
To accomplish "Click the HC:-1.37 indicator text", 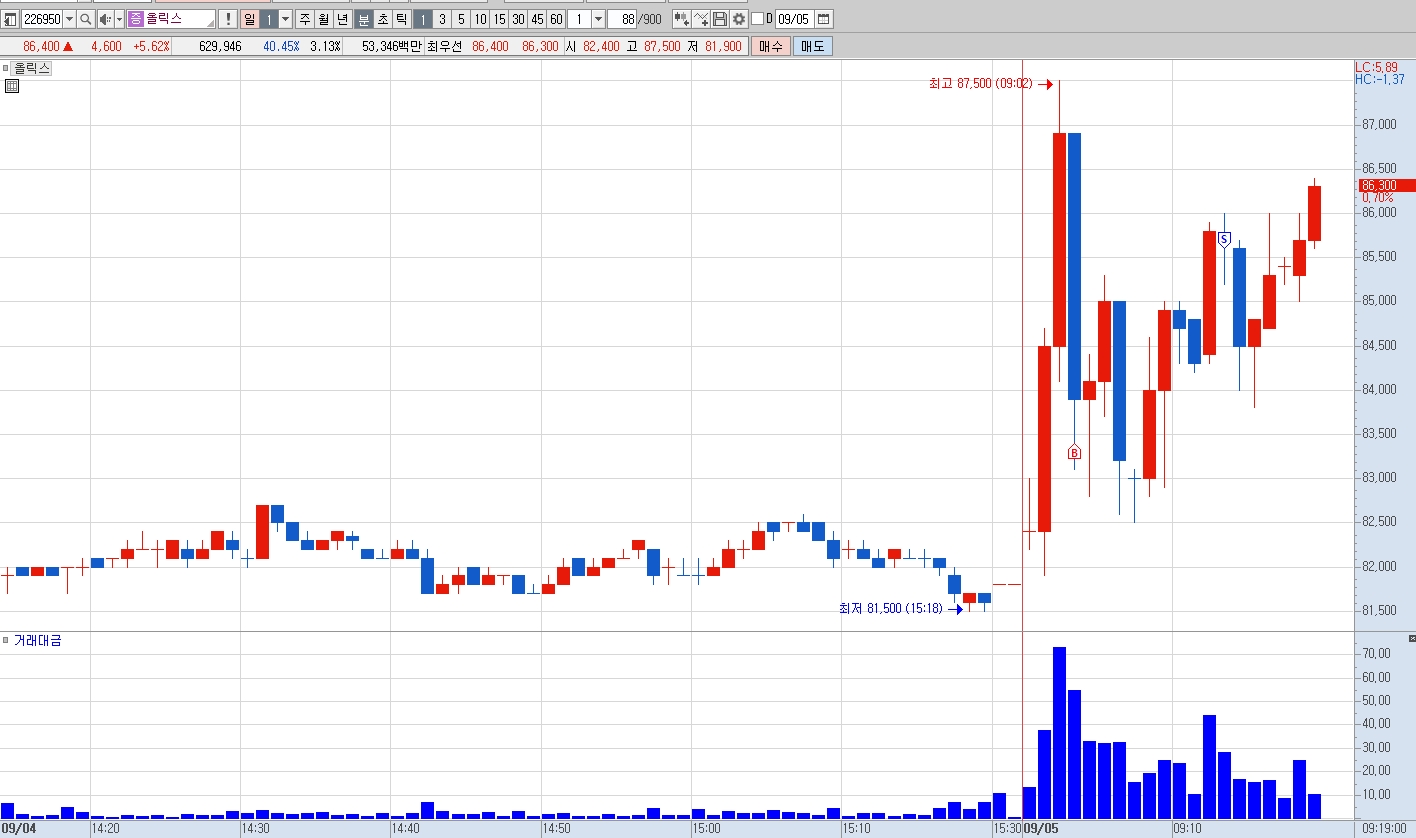I will coord(1379,78).
